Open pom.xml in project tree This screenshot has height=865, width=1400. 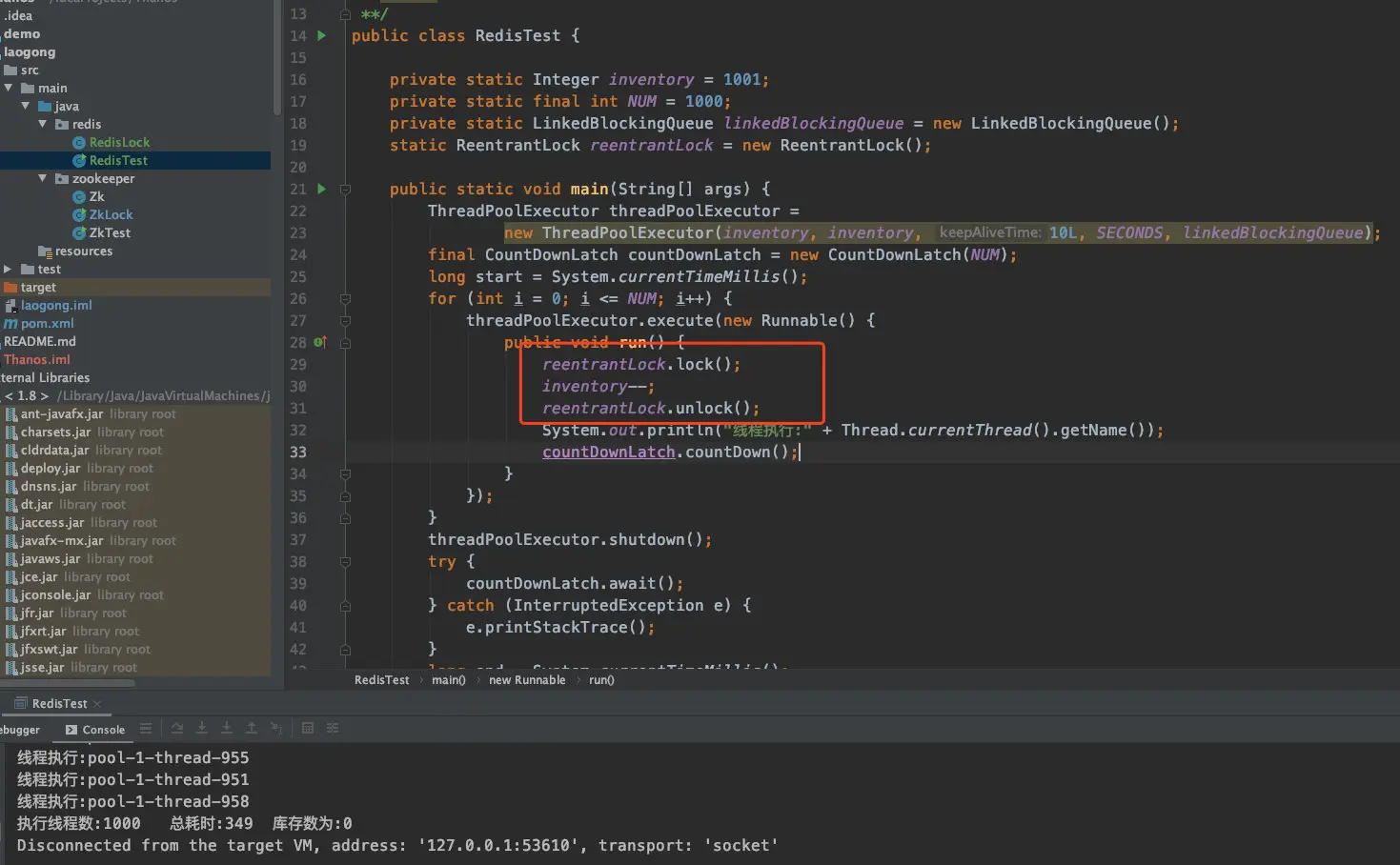(x=39, y=323)
